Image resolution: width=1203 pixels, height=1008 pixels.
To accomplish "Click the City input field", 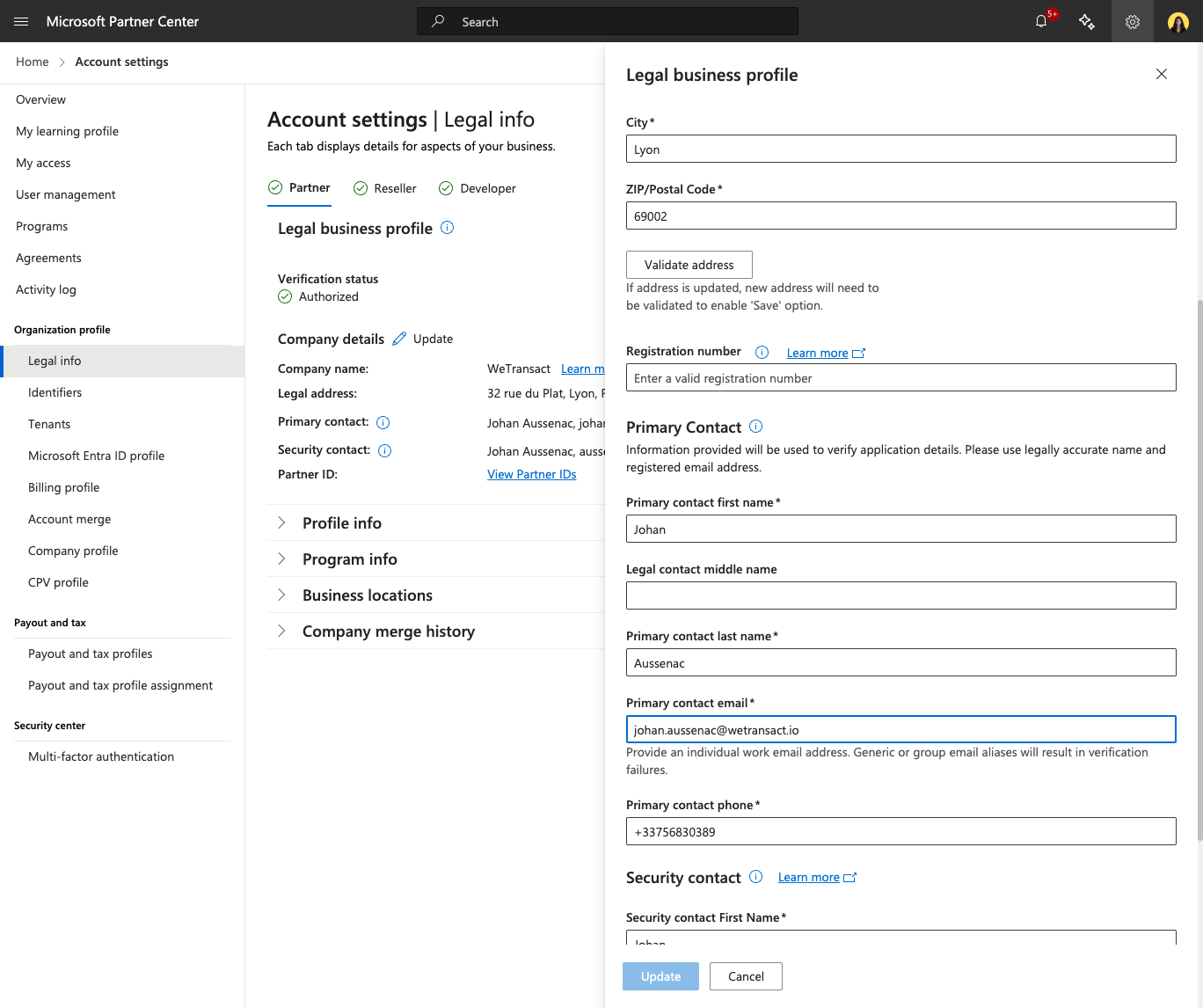I will (x=901, y=149).
